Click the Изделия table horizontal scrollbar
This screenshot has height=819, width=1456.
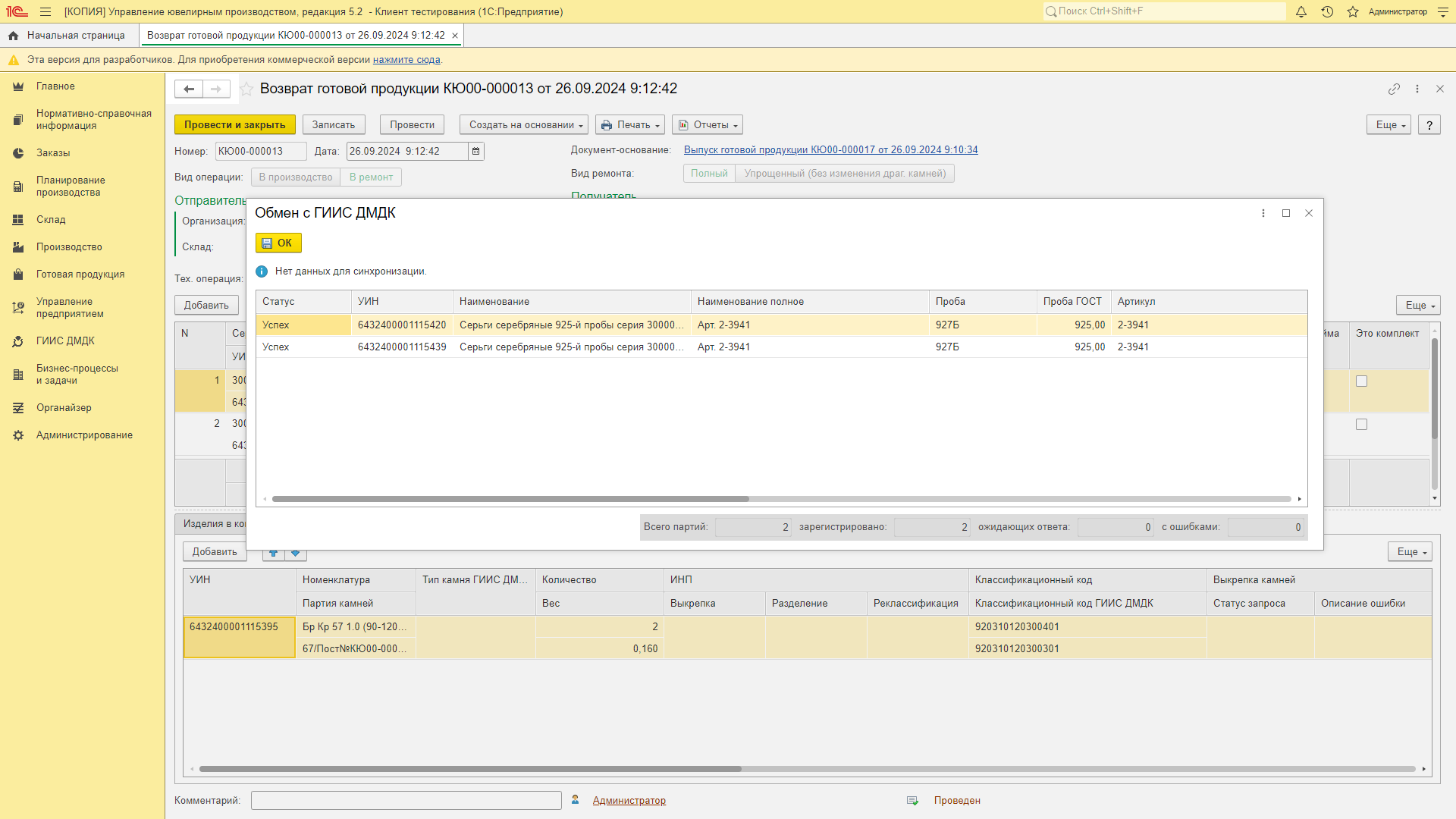[470, 769]
